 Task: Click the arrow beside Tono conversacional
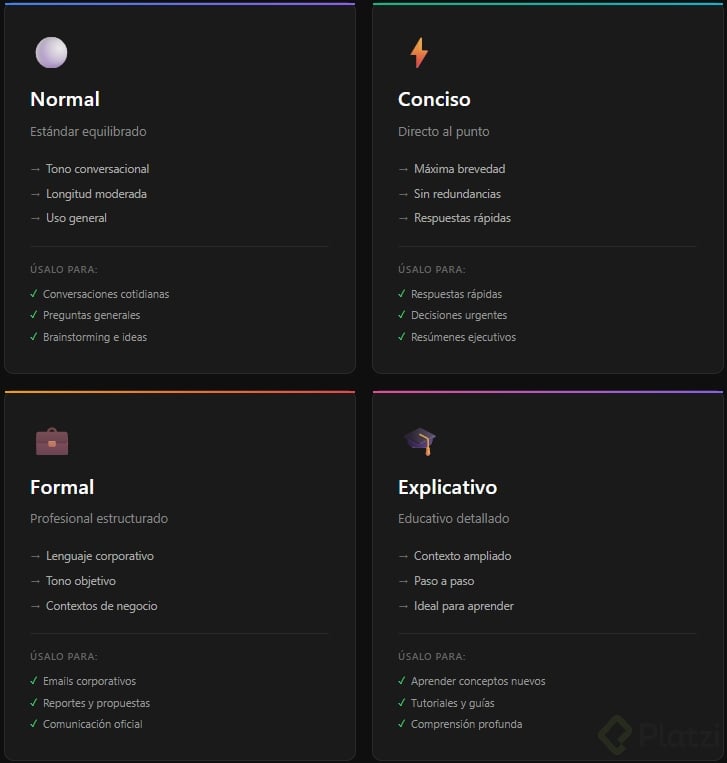[36, 169]
